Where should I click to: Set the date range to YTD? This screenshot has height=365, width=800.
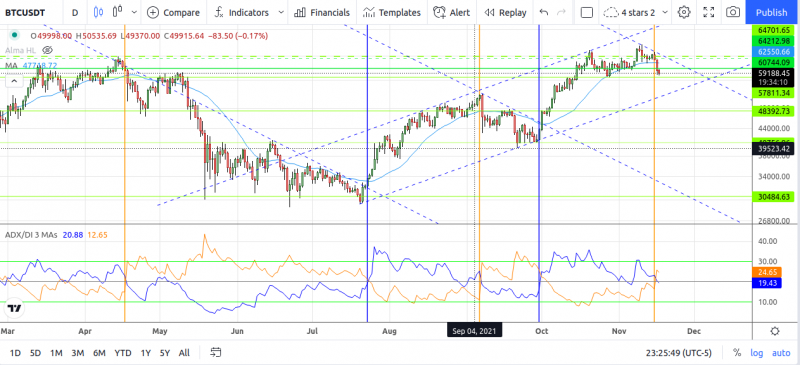tap(122, 353)
